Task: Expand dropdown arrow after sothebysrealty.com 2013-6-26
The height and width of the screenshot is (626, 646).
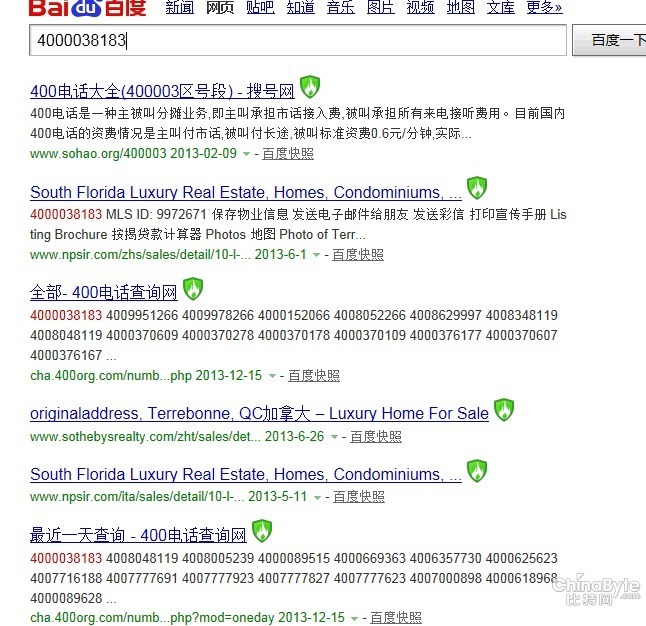Action: [335, 437]
